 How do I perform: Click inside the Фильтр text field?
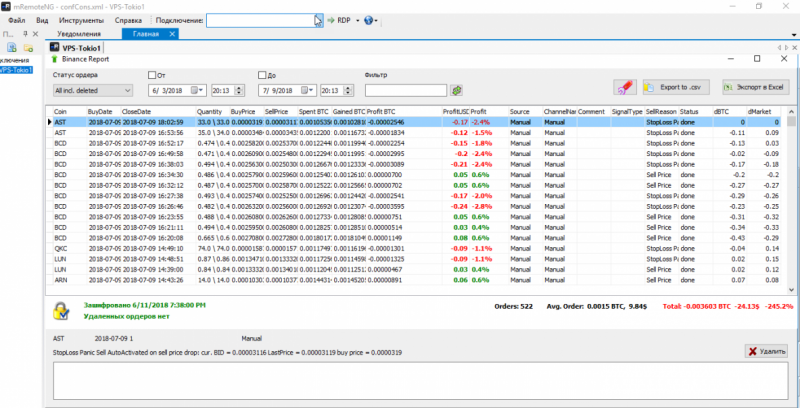tap(406, 90)
